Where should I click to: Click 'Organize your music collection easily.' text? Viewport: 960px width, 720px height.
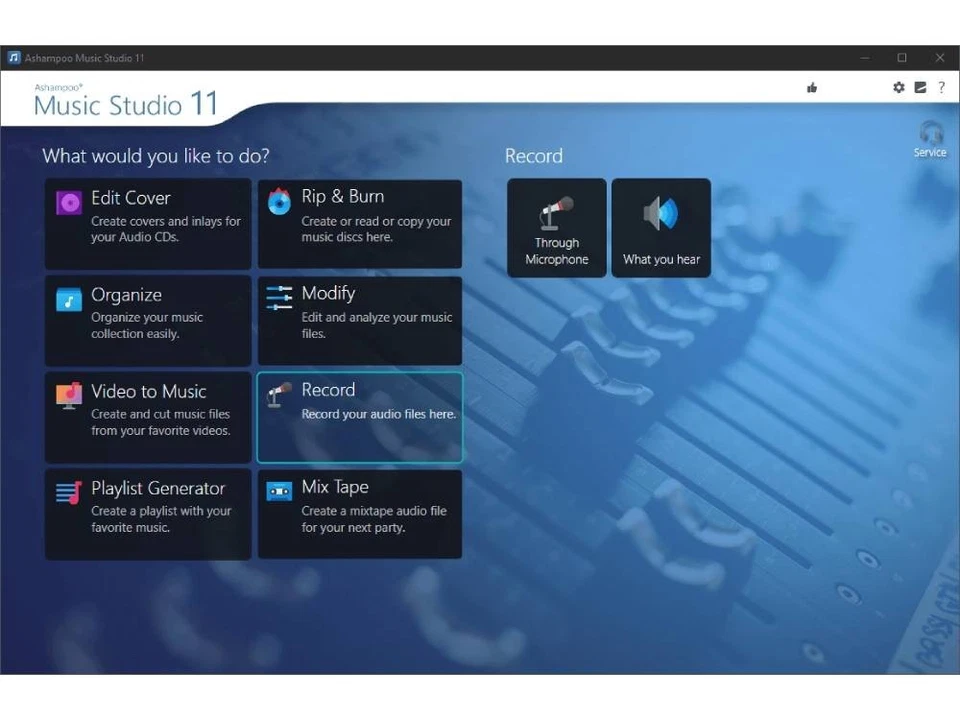(147, 325)
